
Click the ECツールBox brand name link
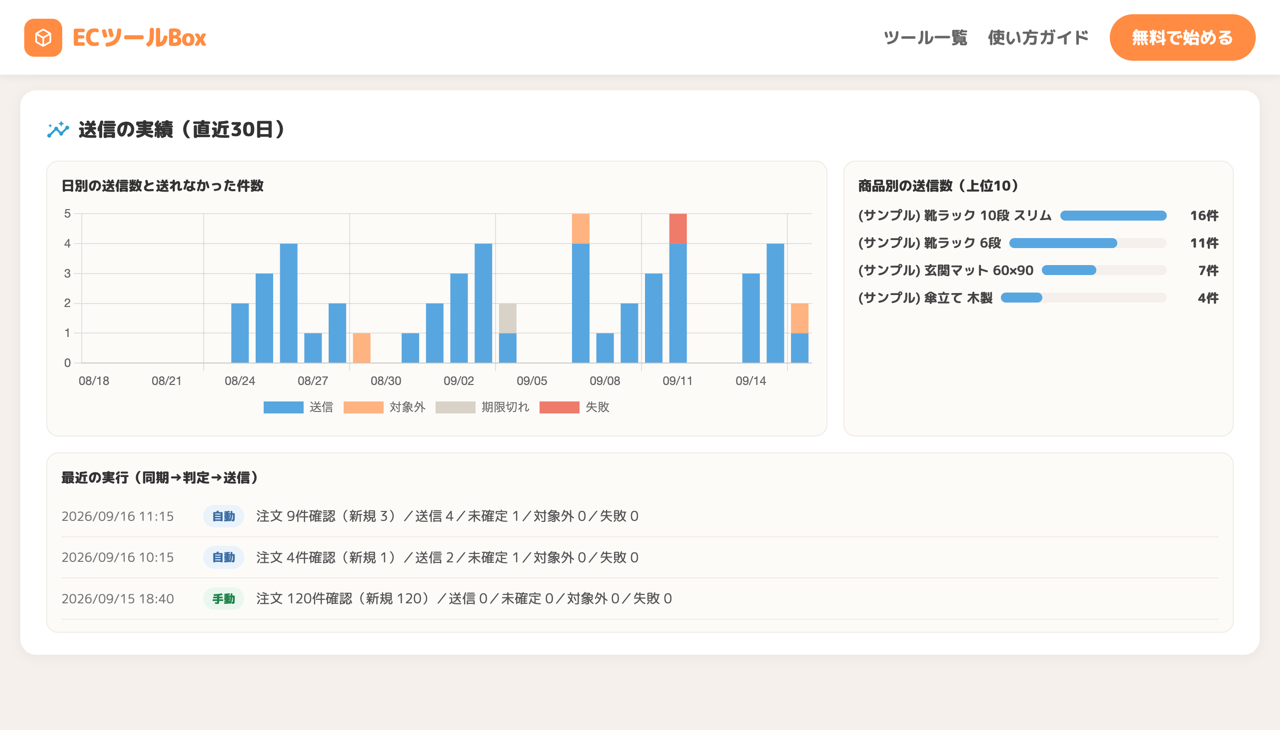(x=139, y=38)
